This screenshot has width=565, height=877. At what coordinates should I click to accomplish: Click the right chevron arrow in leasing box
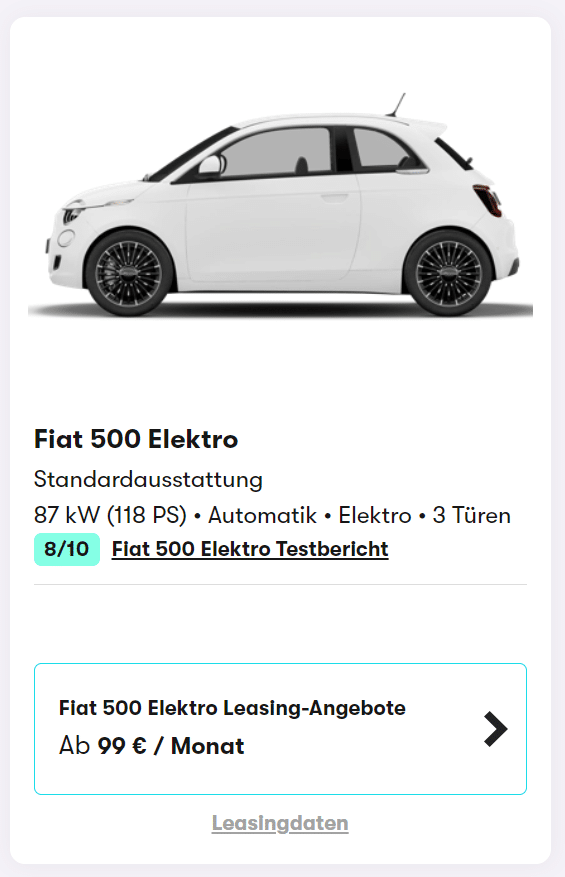click(496, 729)
